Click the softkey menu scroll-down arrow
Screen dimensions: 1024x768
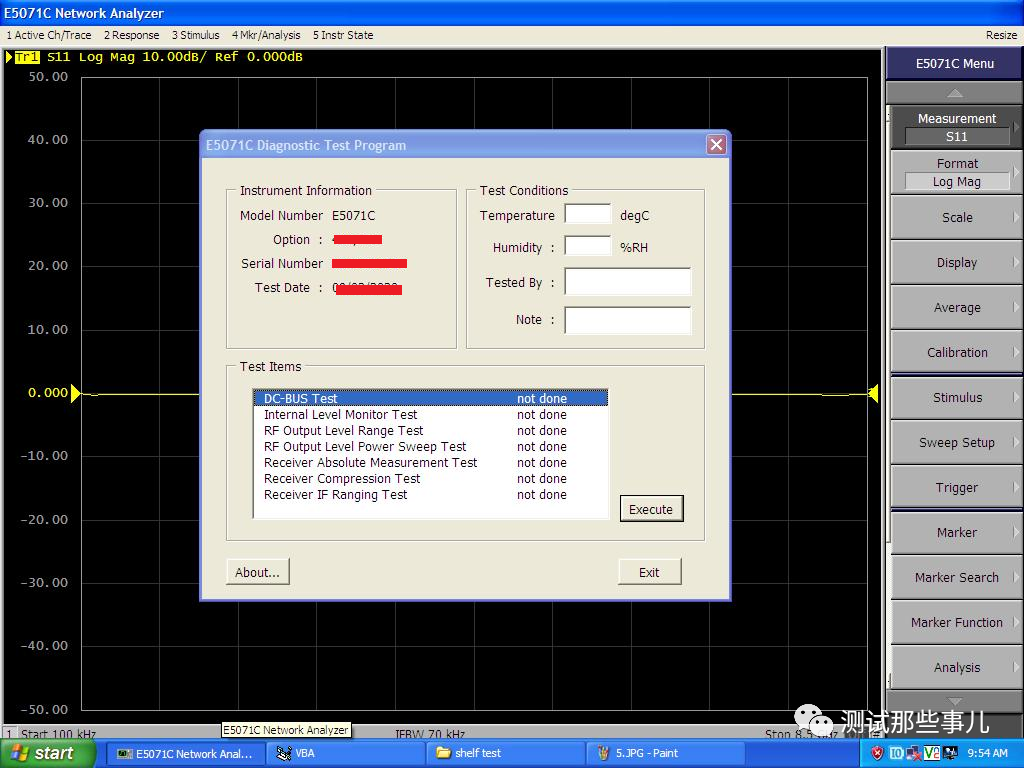955,701
